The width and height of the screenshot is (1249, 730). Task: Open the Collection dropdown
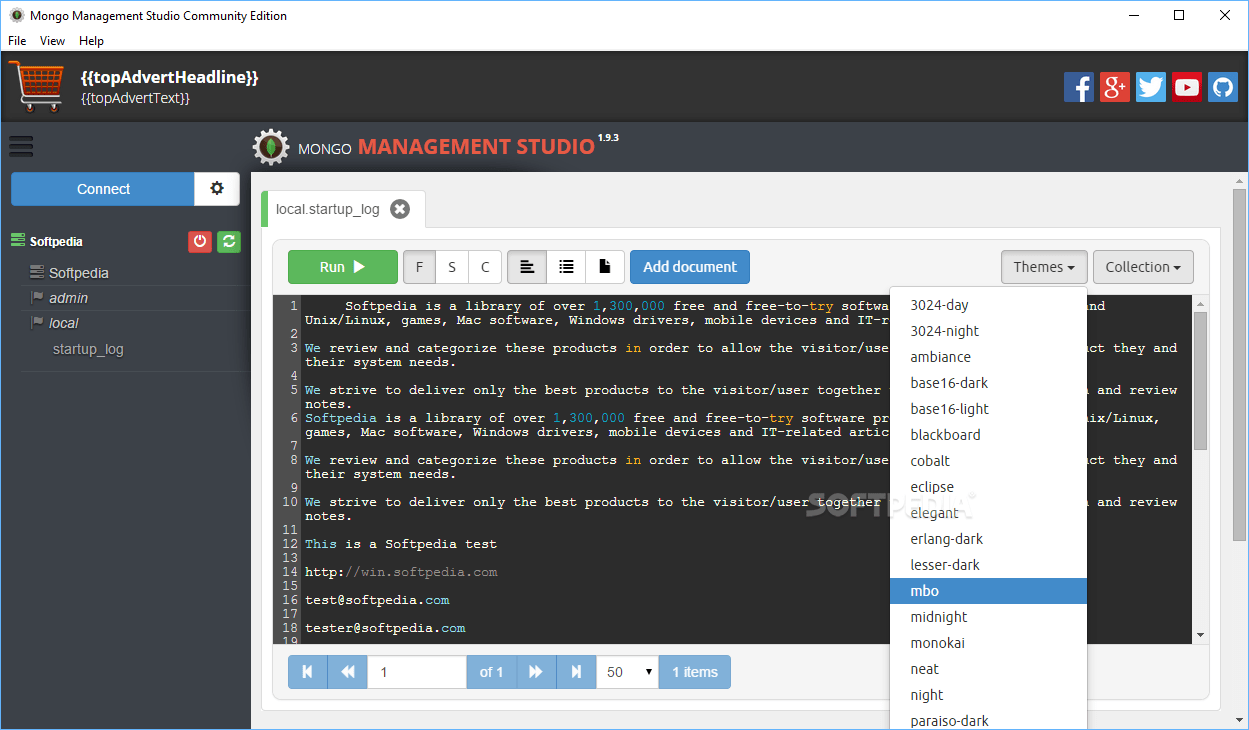click(1143, 266)
